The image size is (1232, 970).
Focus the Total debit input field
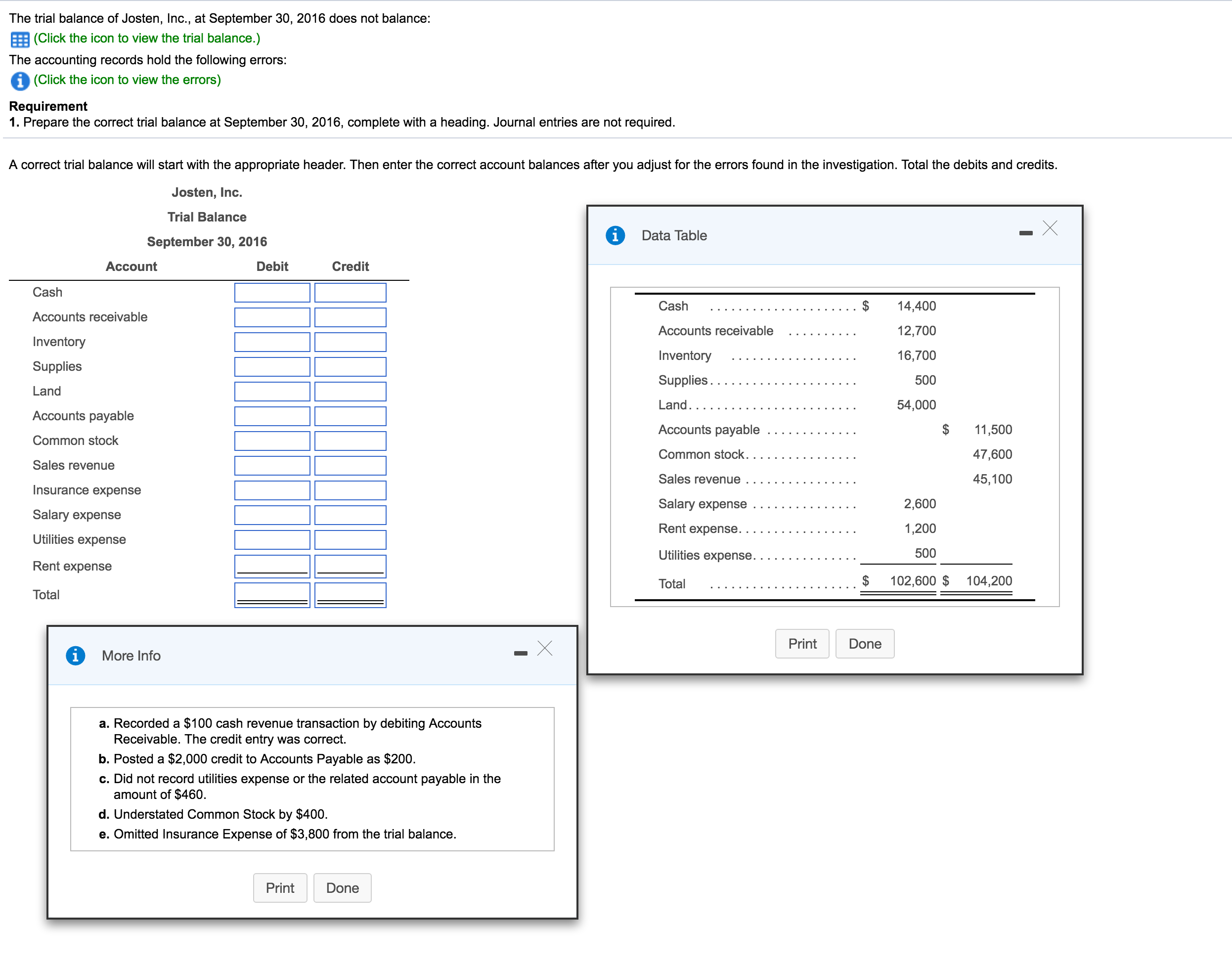point(272,594)
